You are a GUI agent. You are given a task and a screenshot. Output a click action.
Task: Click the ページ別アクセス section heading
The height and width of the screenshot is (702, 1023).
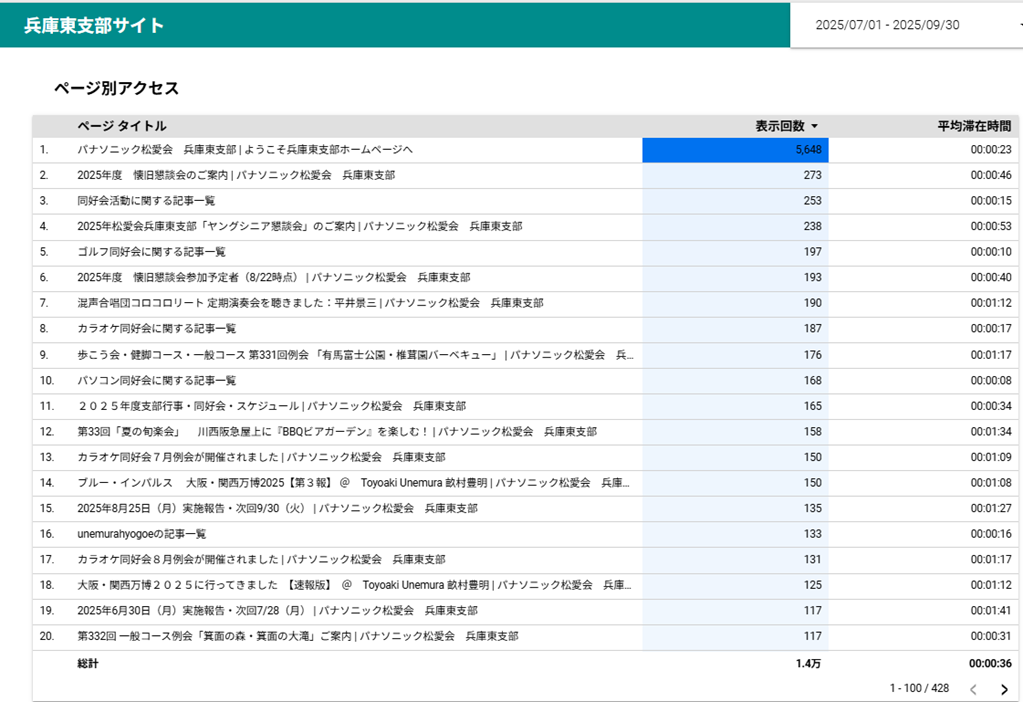point(116,88)
